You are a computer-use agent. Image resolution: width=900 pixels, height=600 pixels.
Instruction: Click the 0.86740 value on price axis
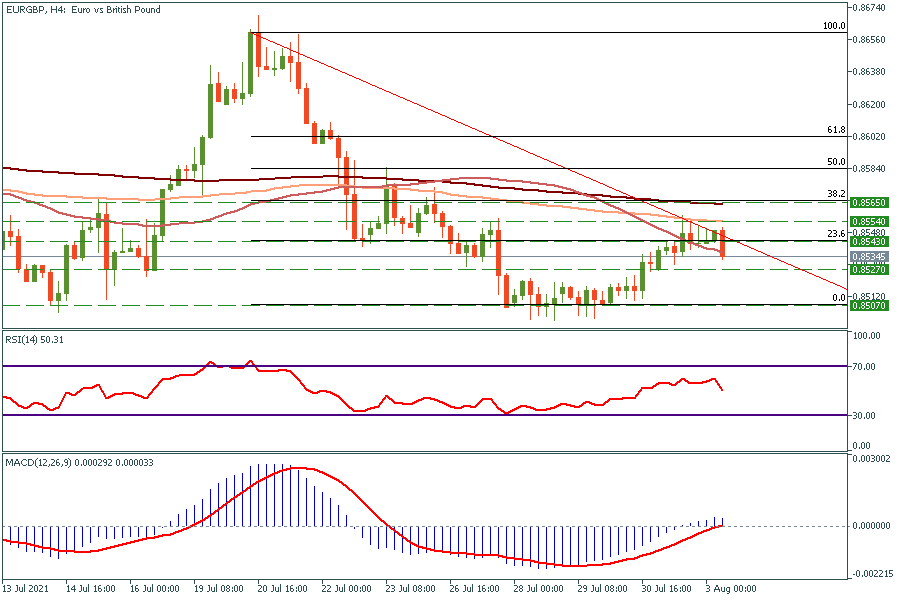(x=869, y=8)
